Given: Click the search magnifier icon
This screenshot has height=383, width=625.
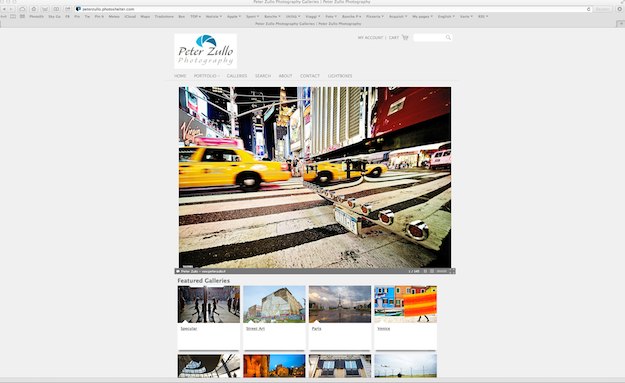Looking at the screenshot, I should click(x=448, y=37).
